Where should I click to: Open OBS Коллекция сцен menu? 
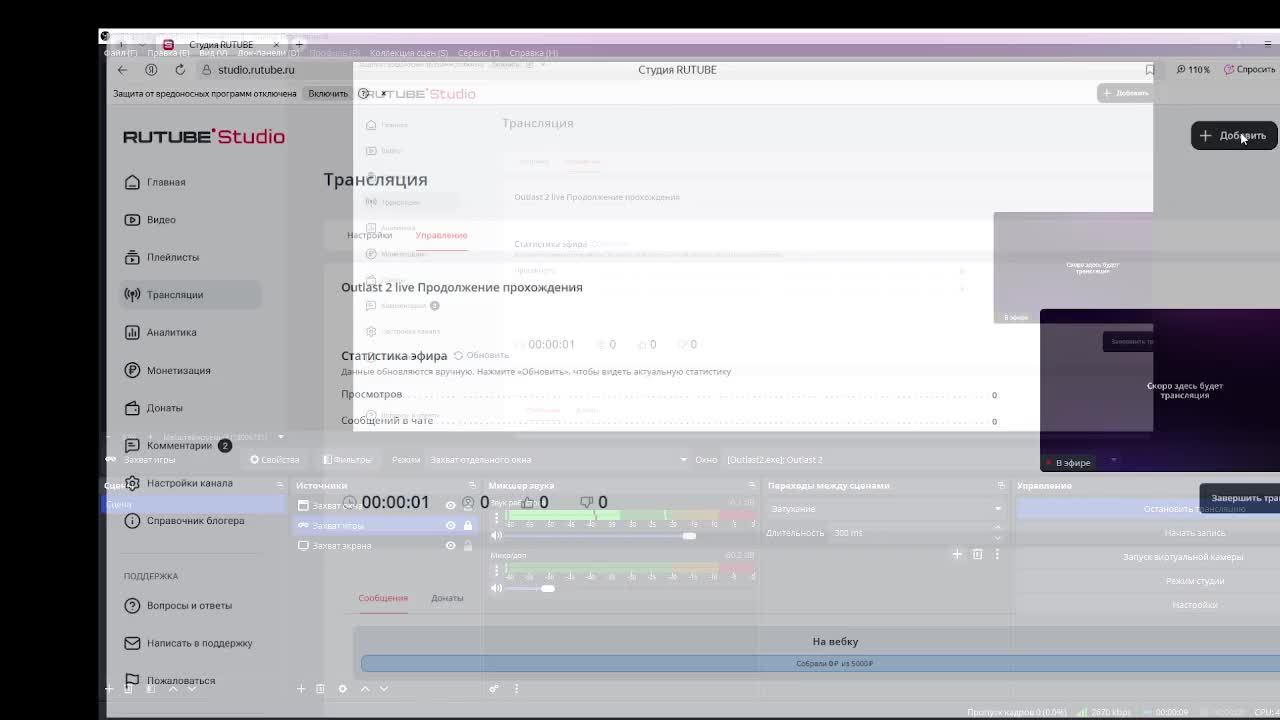[409, 53]
